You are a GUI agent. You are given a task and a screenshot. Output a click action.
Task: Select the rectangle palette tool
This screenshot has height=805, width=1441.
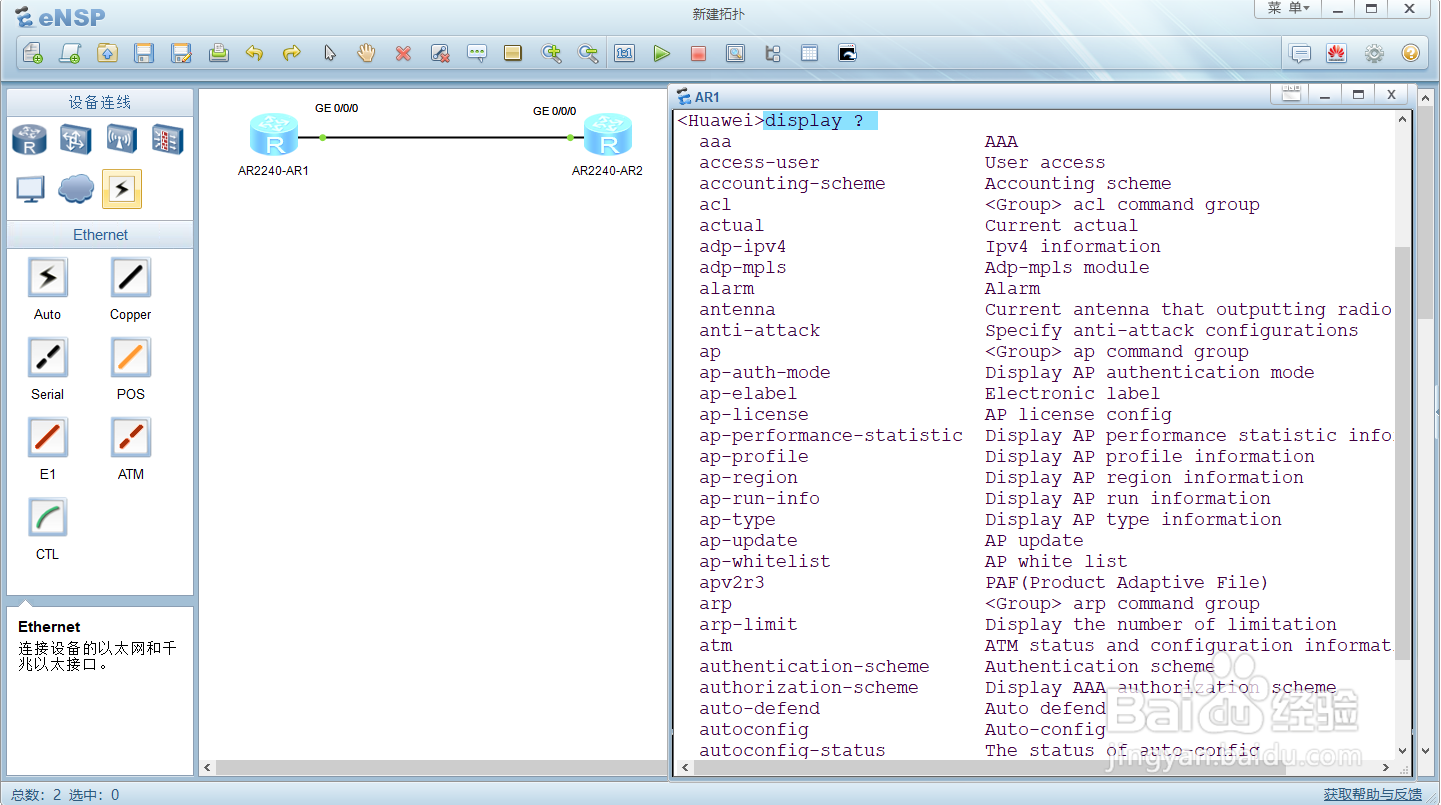513,53
